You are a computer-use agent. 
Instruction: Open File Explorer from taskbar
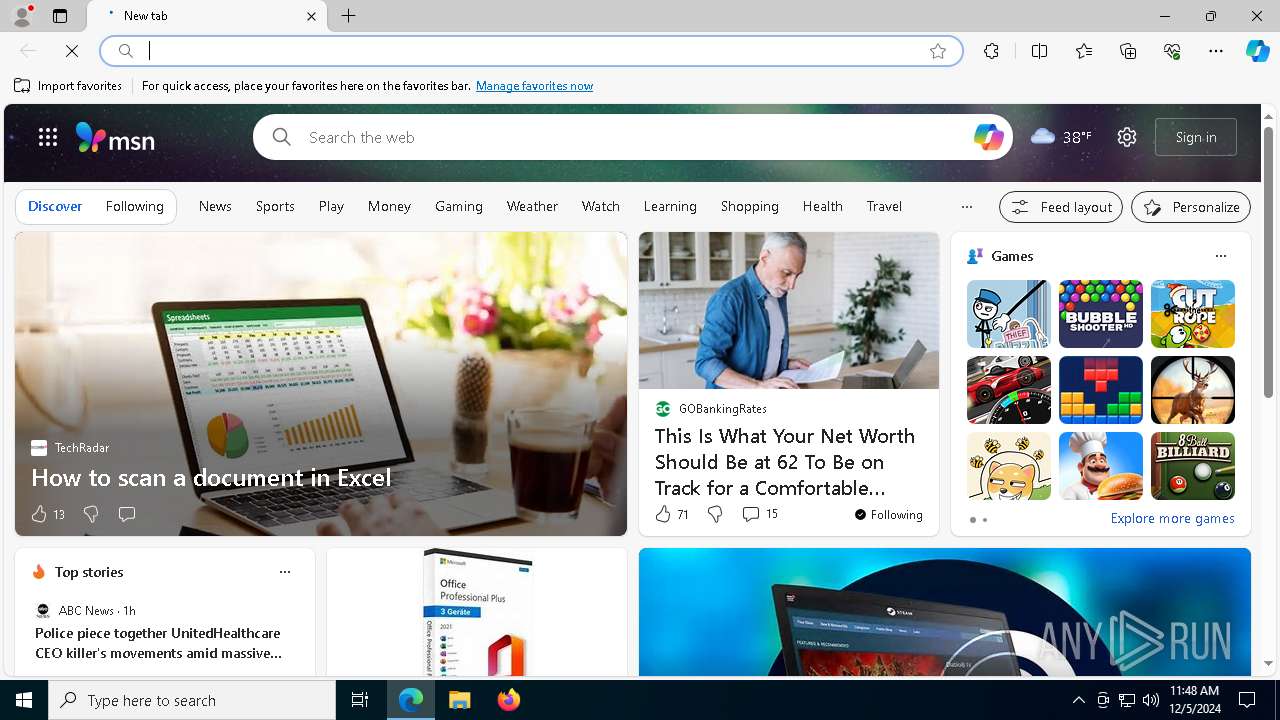[x=459, y=700]
